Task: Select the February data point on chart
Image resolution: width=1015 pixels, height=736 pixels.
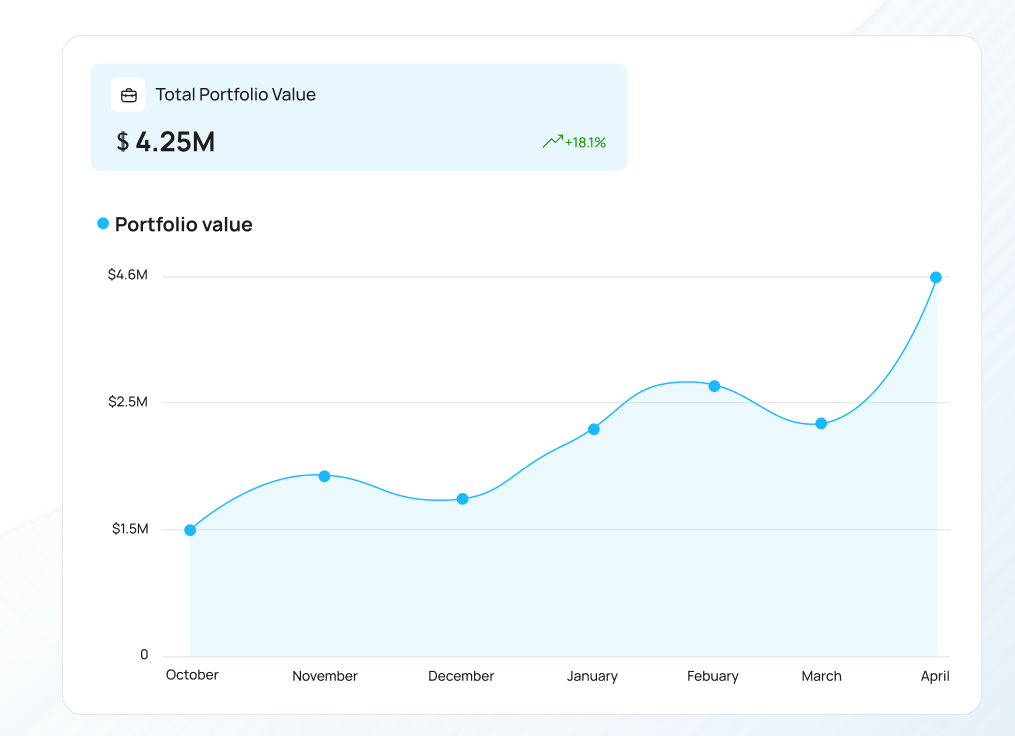Action: (x=714, y=386)
